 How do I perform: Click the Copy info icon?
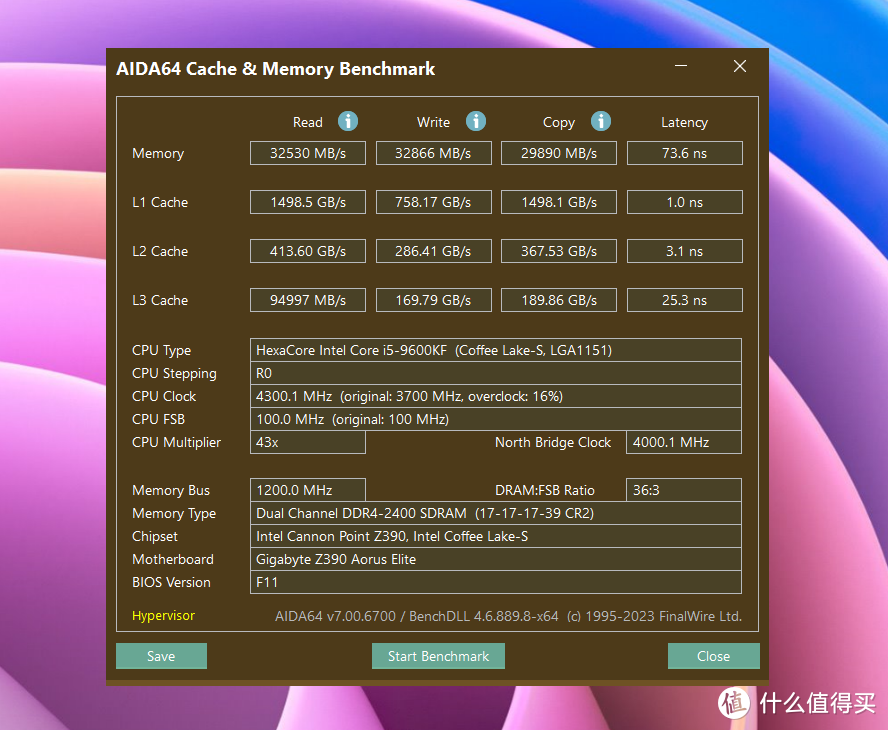[601, 121]
